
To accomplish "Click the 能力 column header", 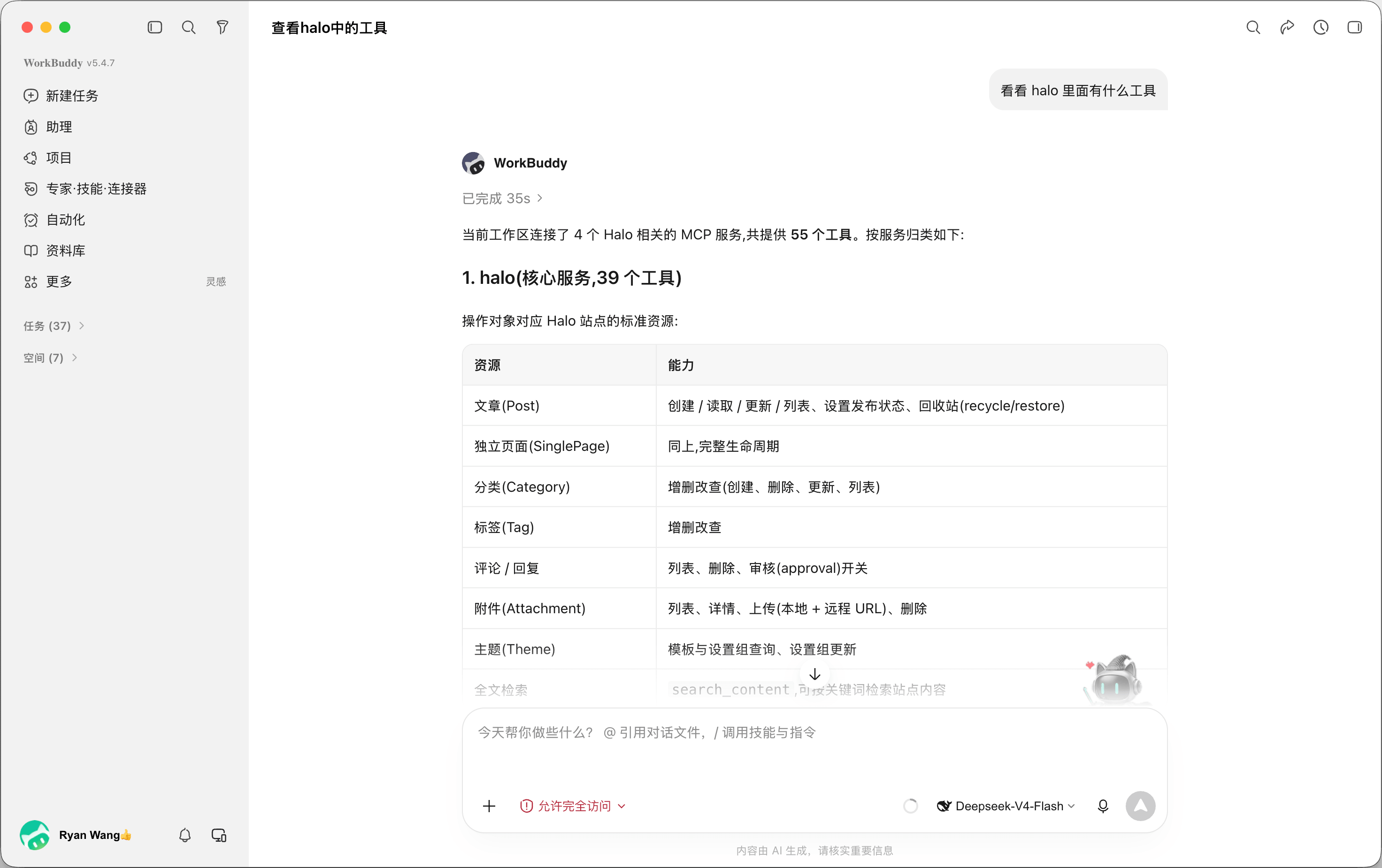I will click(911, 365).
